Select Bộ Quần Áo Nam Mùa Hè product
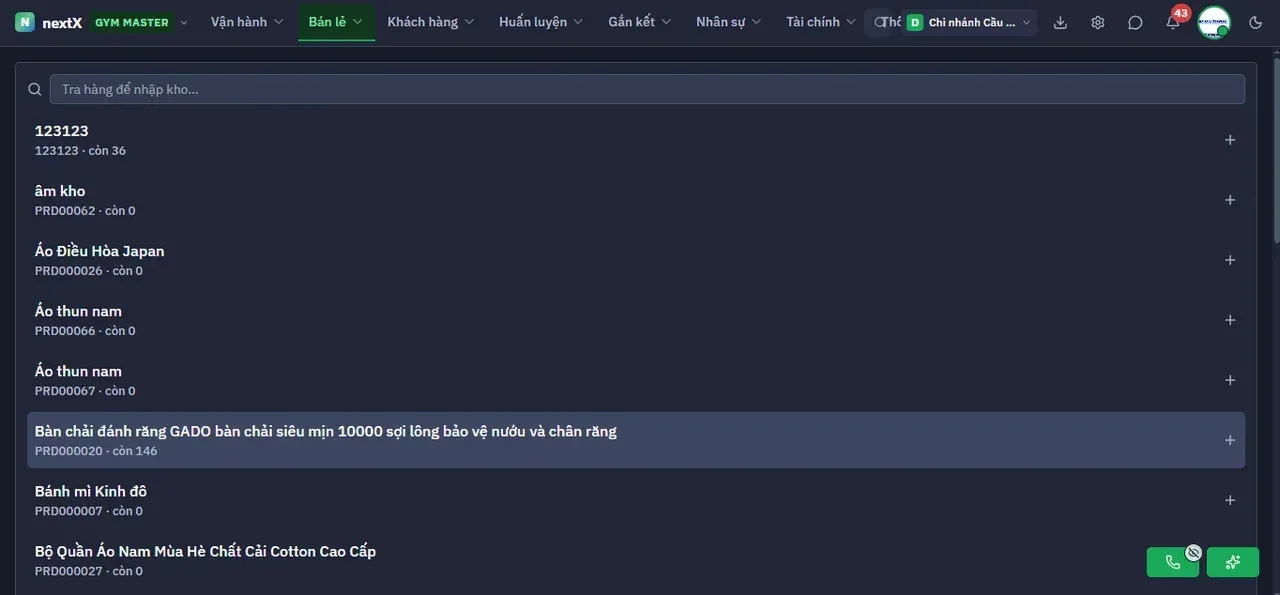The image size is (1280, 595). click(x=205, y=551)
